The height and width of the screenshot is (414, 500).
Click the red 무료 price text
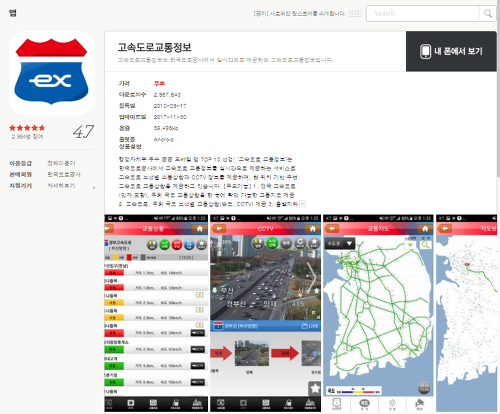[x=159, y=83]
